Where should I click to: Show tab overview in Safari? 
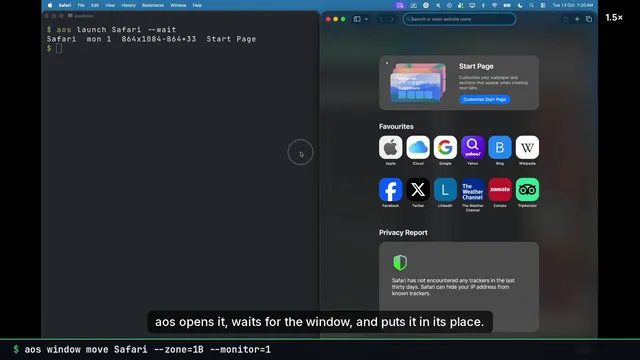point(589,19)
